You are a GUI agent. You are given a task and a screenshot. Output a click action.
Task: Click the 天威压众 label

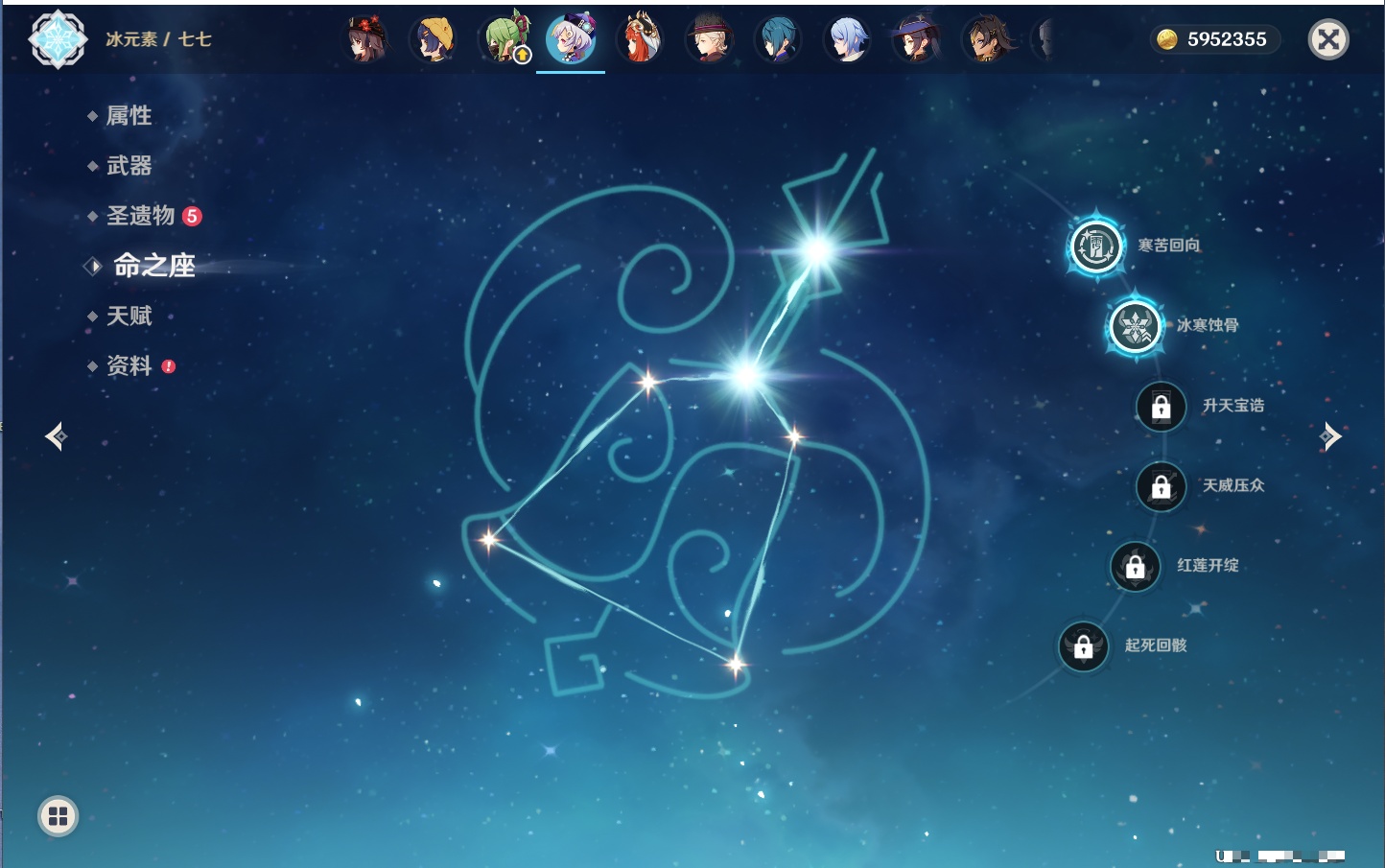(x=1233, y=485)
